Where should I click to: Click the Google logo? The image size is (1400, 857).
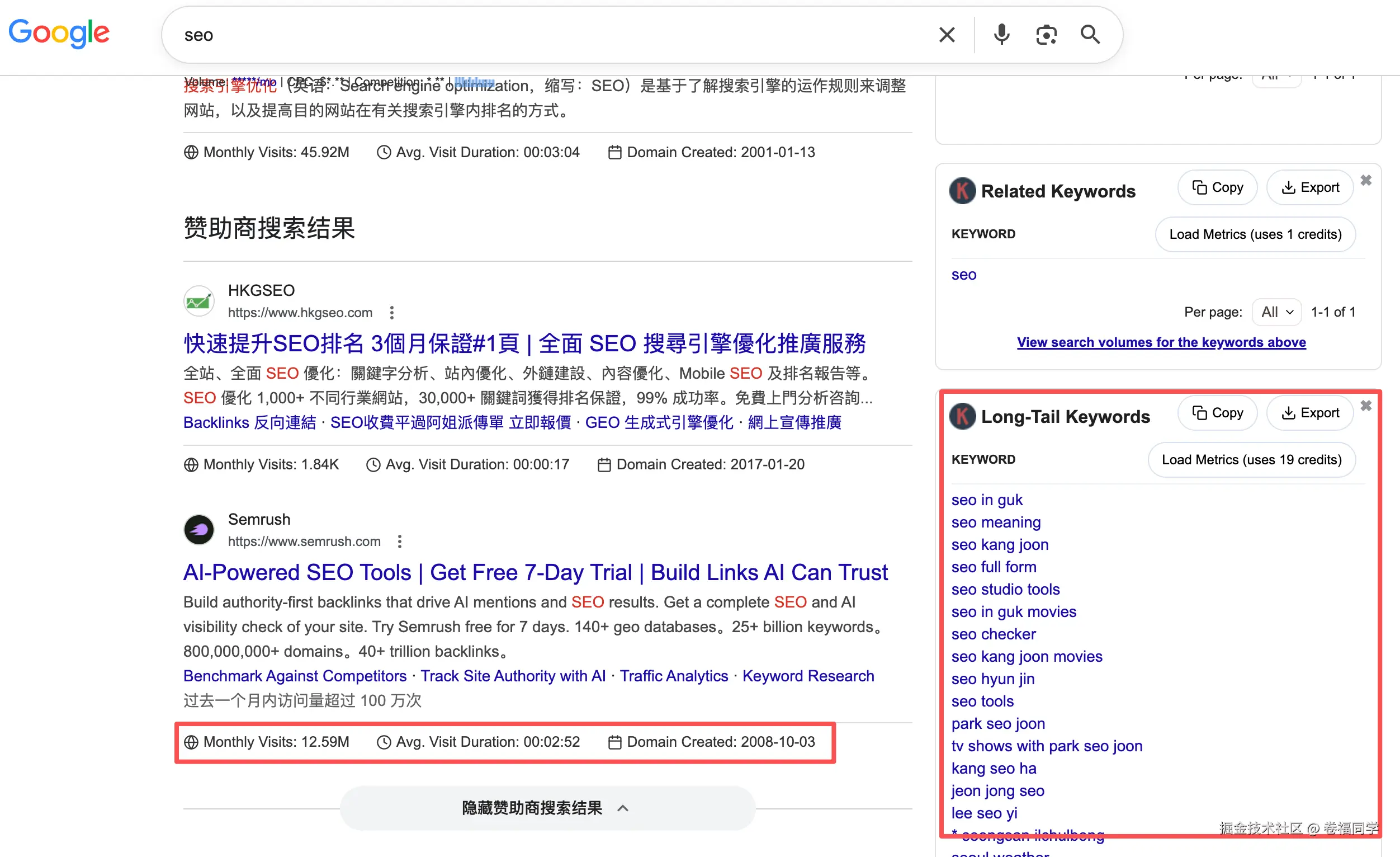pos(59,33)
